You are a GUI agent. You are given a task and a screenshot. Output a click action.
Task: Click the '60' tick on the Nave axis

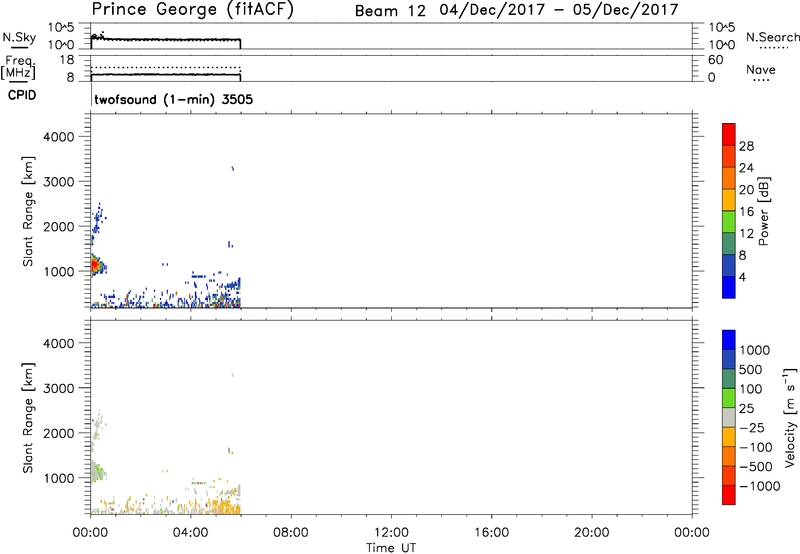pos(715,60)
